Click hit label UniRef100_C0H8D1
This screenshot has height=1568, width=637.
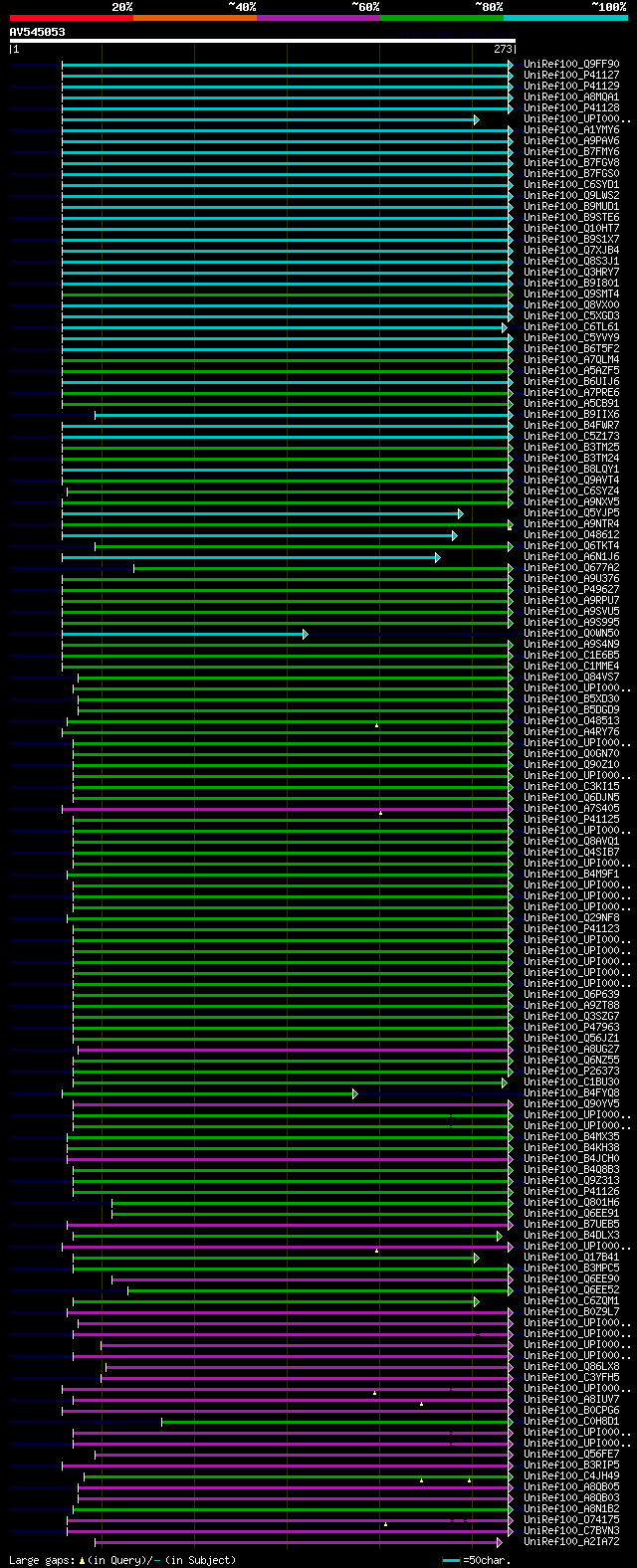pos(571,1422)
